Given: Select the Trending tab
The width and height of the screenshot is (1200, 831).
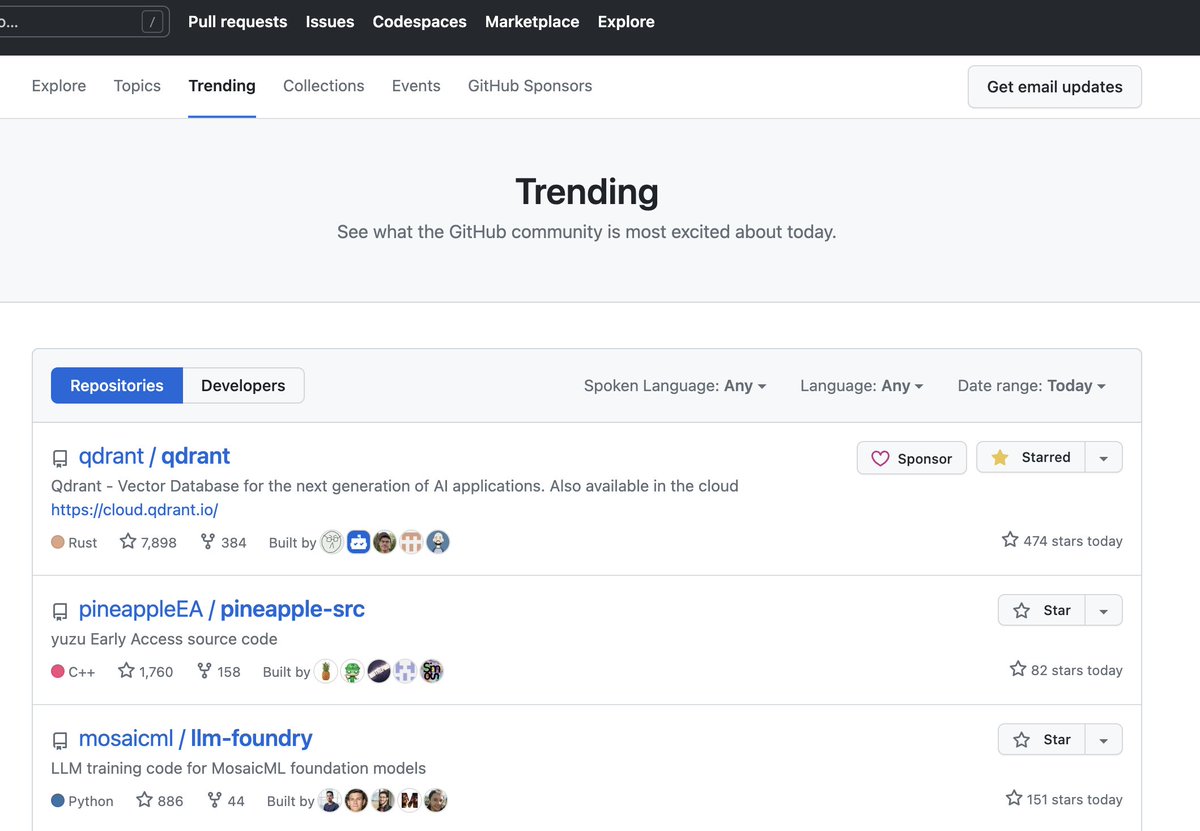Looking at the screenshot, I should pyautogui.click(x=222, y=86).
